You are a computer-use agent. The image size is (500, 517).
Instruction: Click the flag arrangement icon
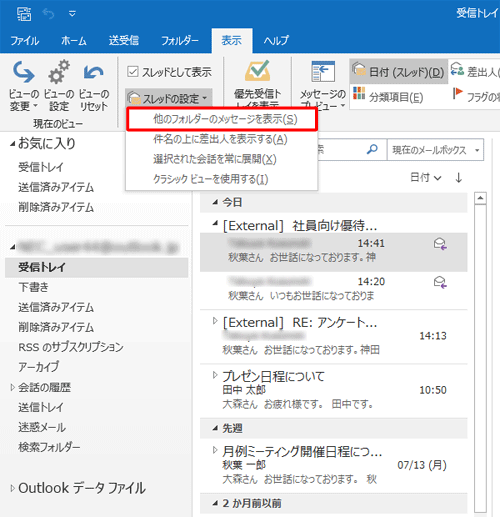(x=458, y=93)
